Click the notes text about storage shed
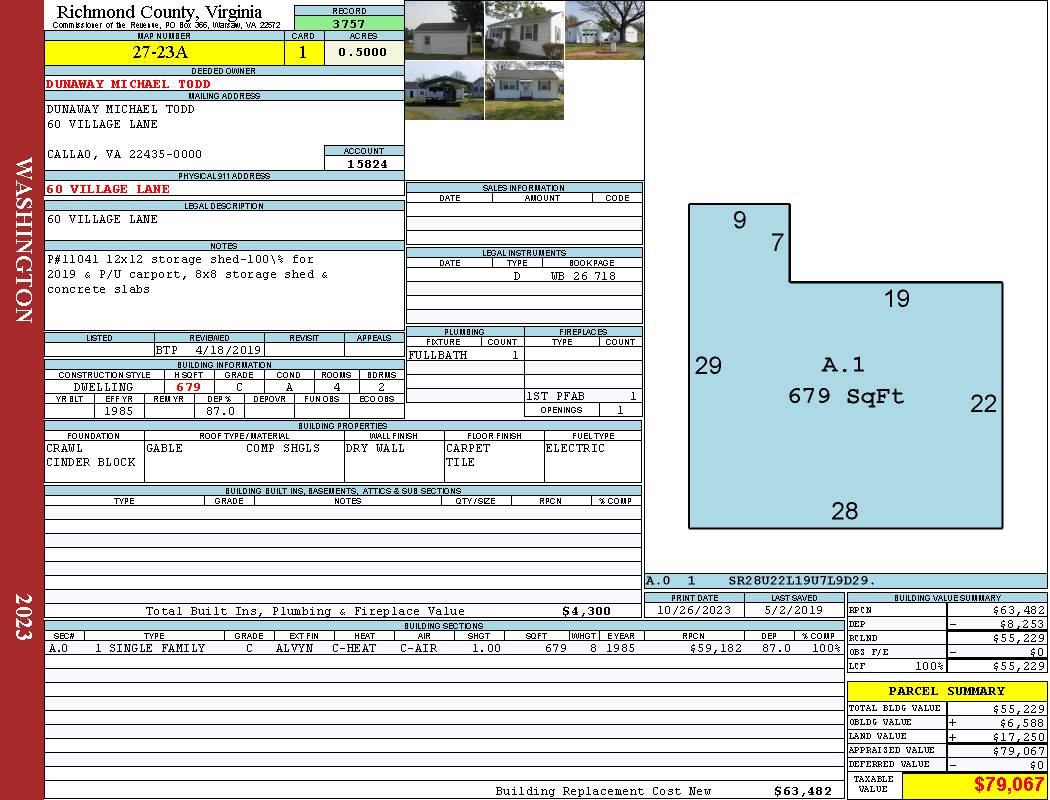The image size is (1050, 800). point(187,274)
